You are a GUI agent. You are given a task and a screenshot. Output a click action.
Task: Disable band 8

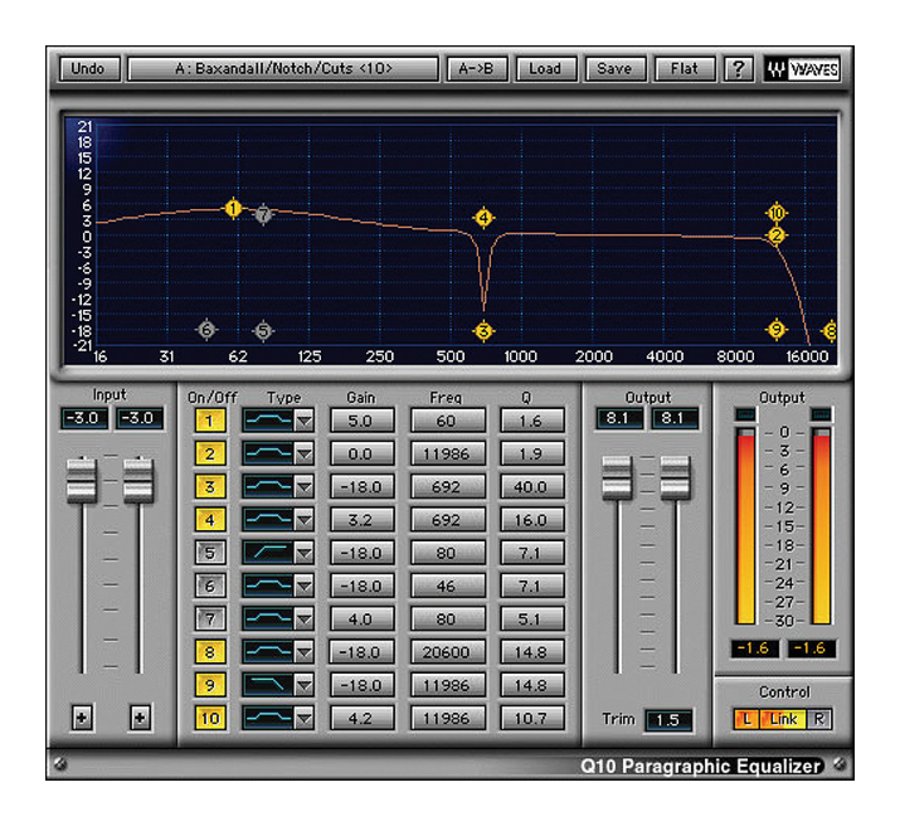(210, 652)
